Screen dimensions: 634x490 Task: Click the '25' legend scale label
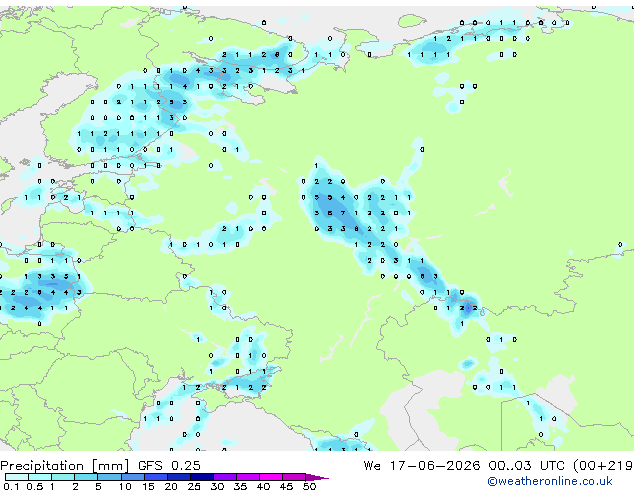tap(194, 486)
